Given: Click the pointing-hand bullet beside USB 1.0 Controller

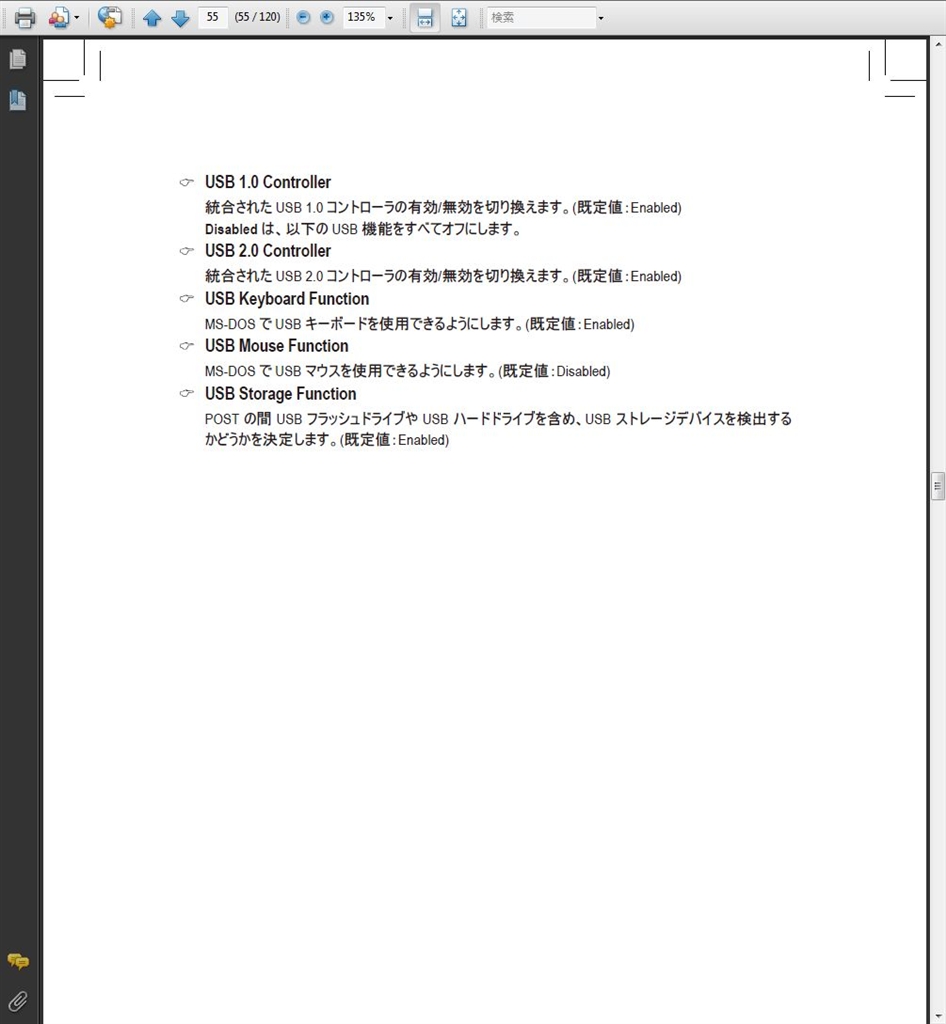Looking at the screenshot, I should (187, 182).
